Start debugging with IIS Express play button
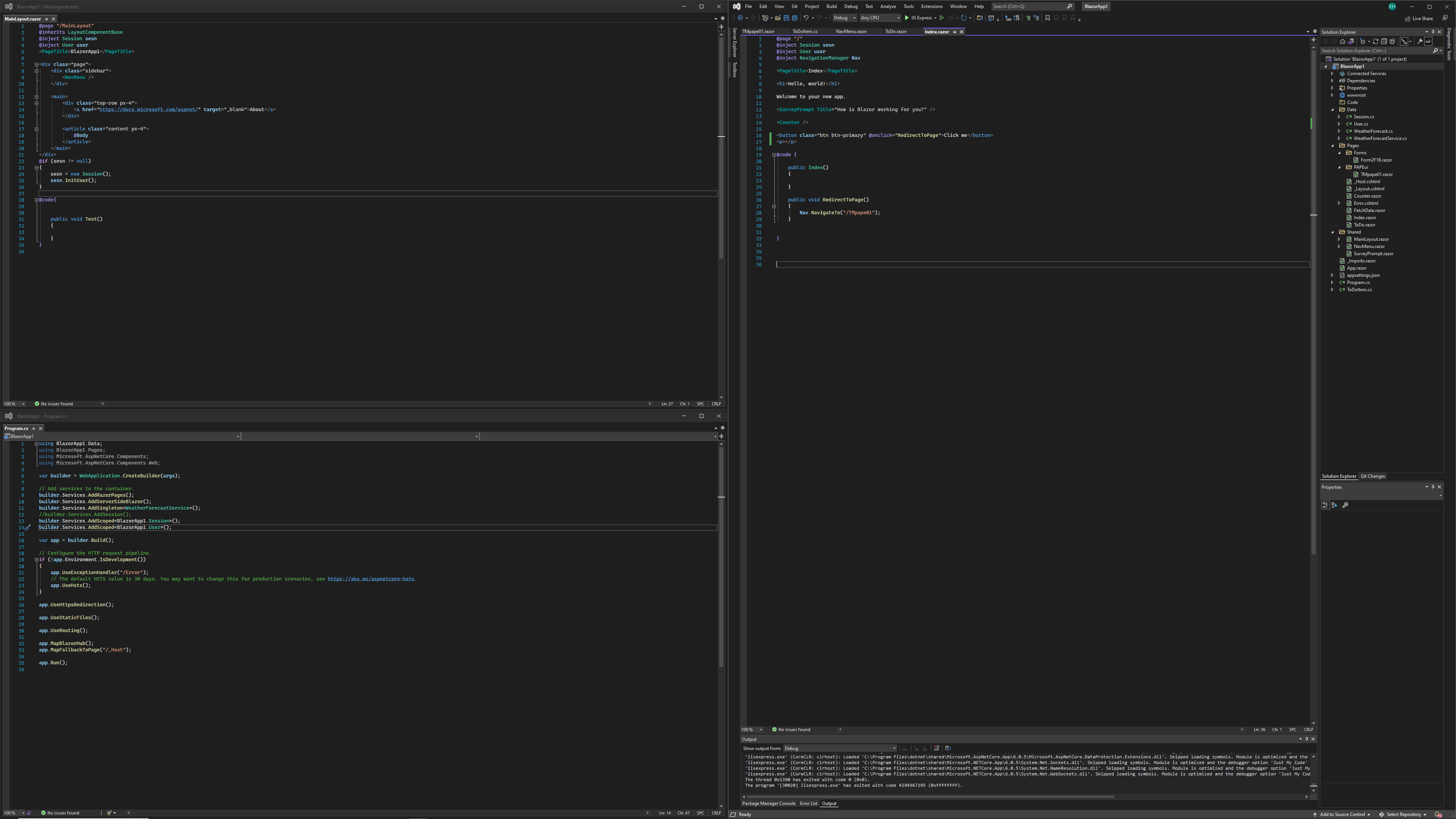 [x=919, y=18]
